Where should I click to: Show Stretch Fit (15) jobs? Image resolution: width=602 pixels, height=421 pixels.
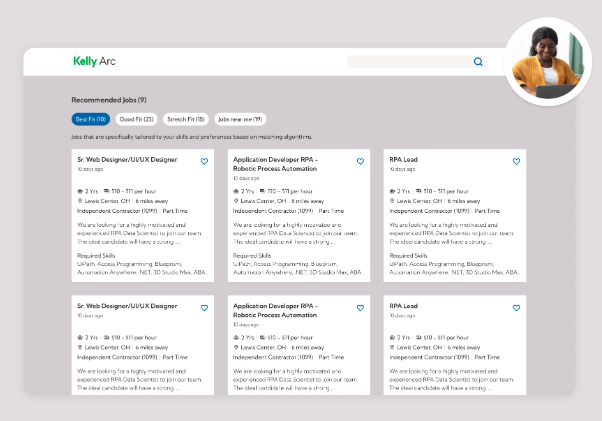(x=185, y=119)
